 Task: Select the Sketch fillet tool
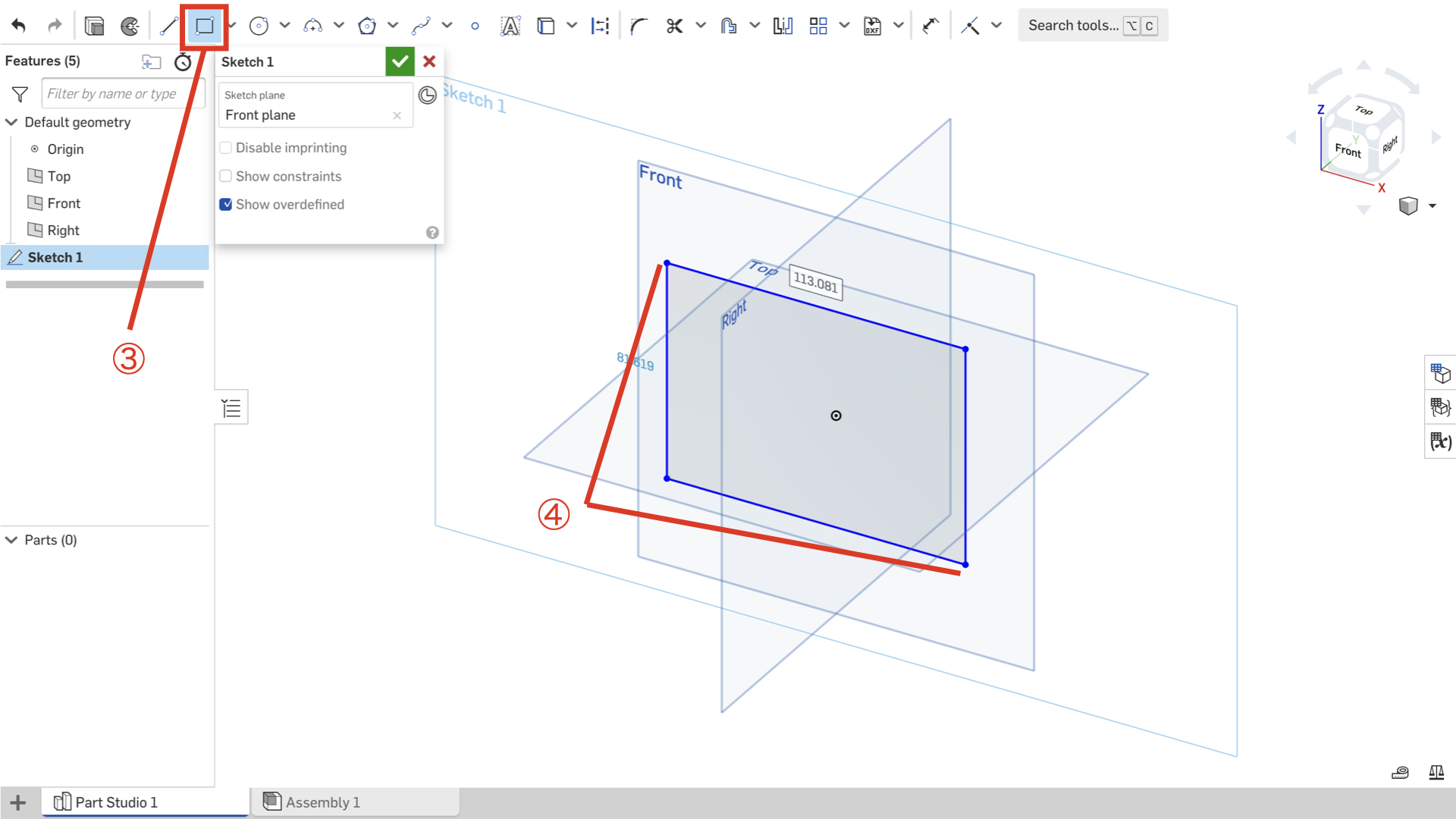pyautogui.click(x=638, y=25)
